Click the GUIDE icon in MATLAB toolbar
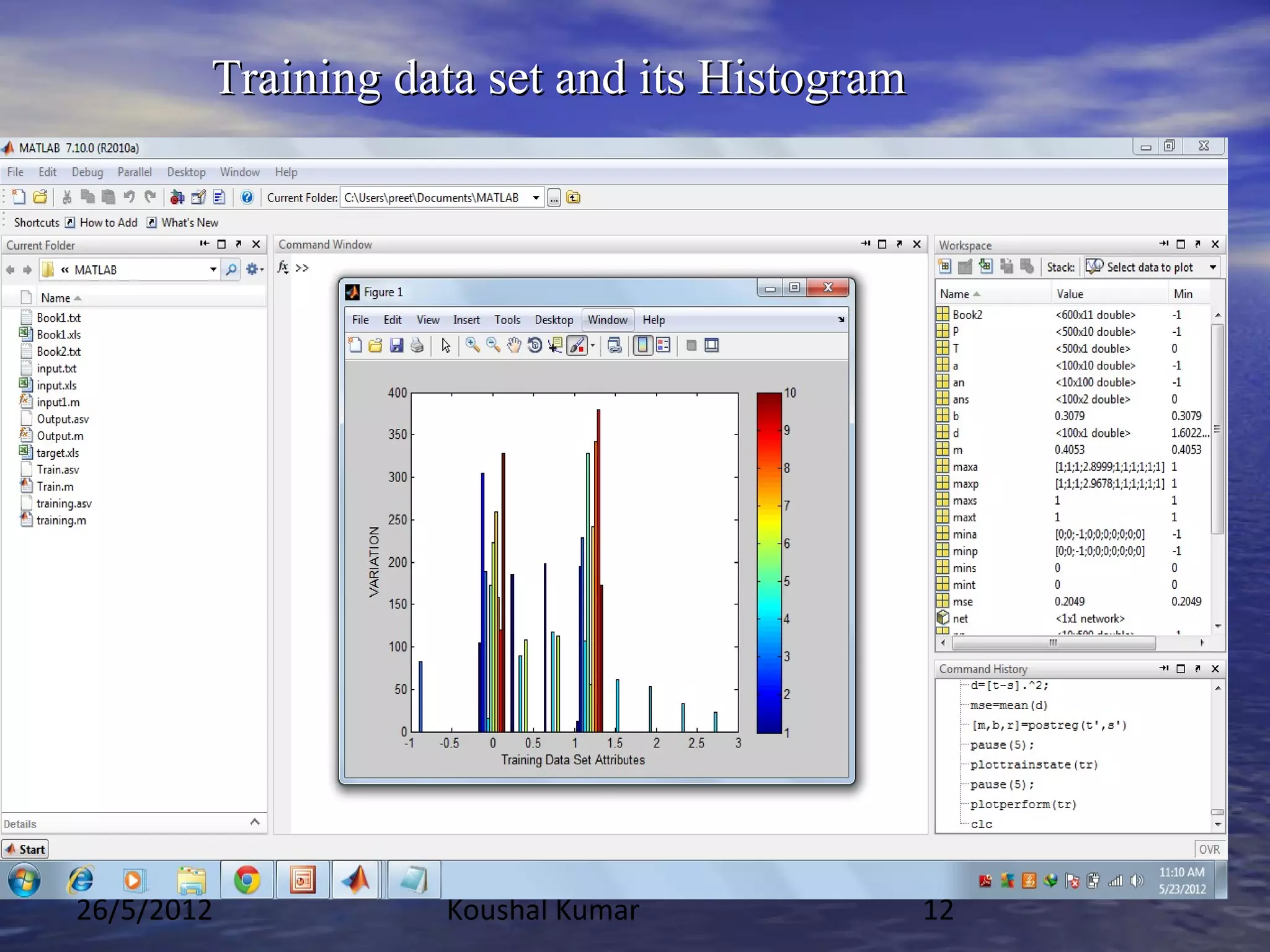This screenshot has width=1270, height=952. tap(198, 197)
